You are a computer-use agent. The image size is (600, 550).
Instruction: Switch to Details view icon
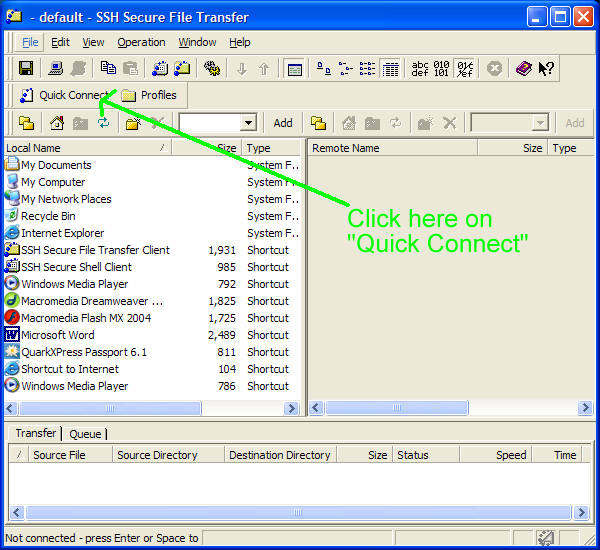[x=390, y=69]
